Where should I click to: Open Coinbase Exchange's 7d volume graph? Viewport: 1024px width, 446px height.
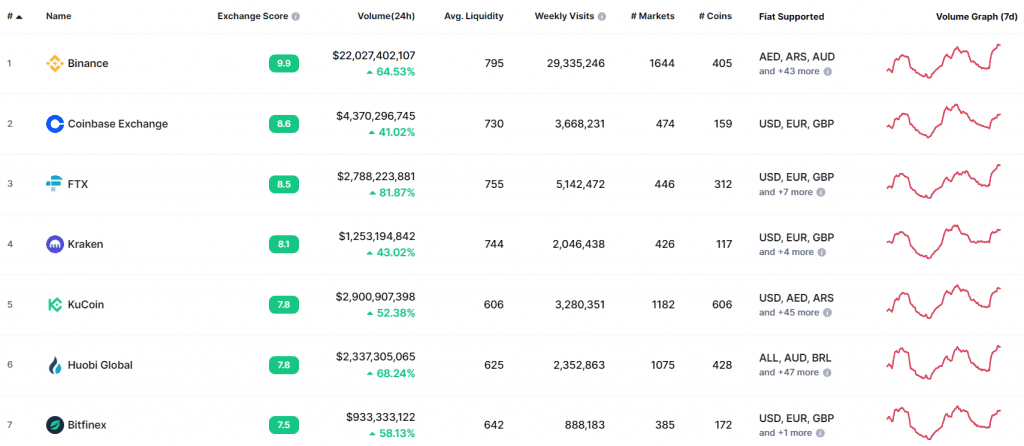coord(944,120)
